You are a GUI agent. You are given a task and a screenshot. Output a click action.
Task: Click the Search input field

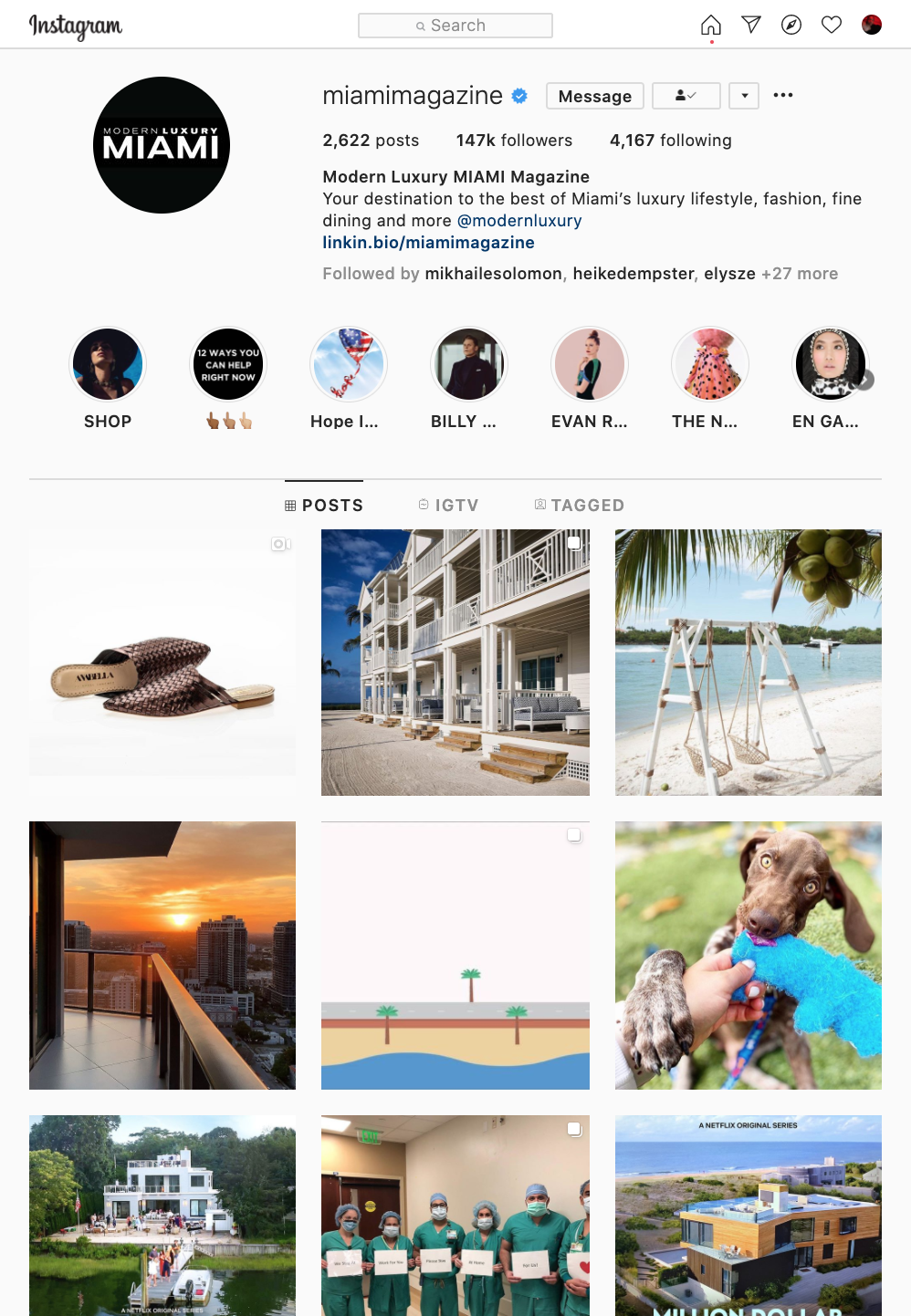(455, 26)
